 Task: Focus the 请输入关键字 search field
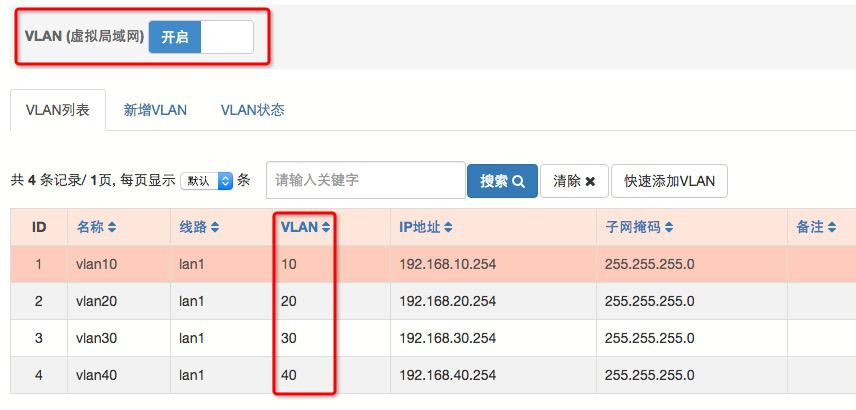[x=365, y=181]
